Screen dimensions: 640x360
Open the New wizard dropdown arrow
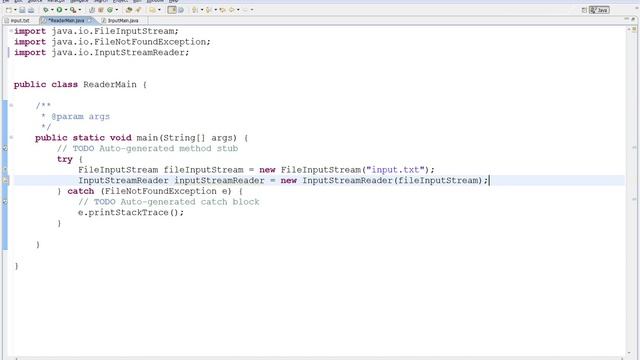pos(15,10)
